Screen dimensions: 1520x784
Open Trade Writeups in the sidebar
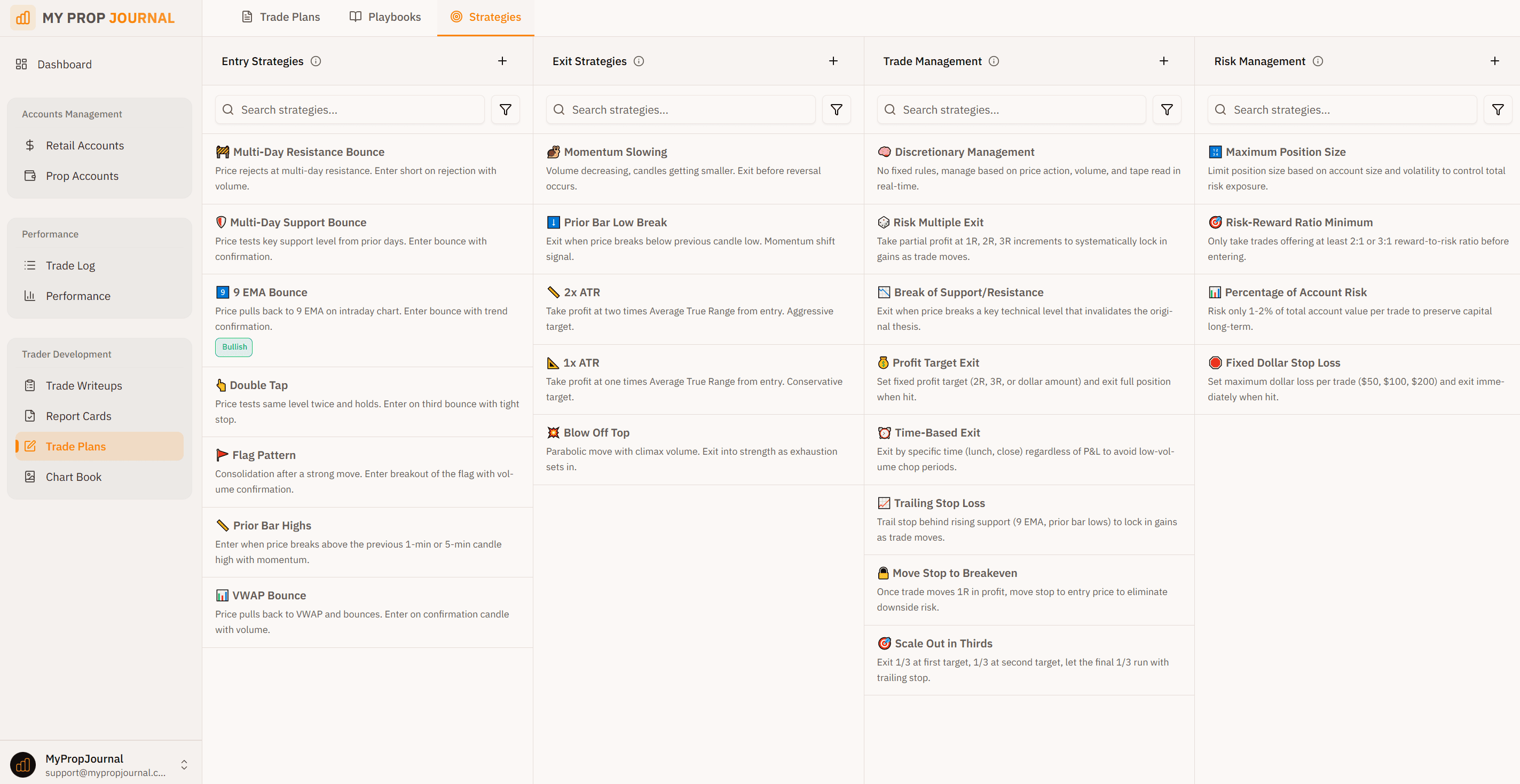click(99, 385)
